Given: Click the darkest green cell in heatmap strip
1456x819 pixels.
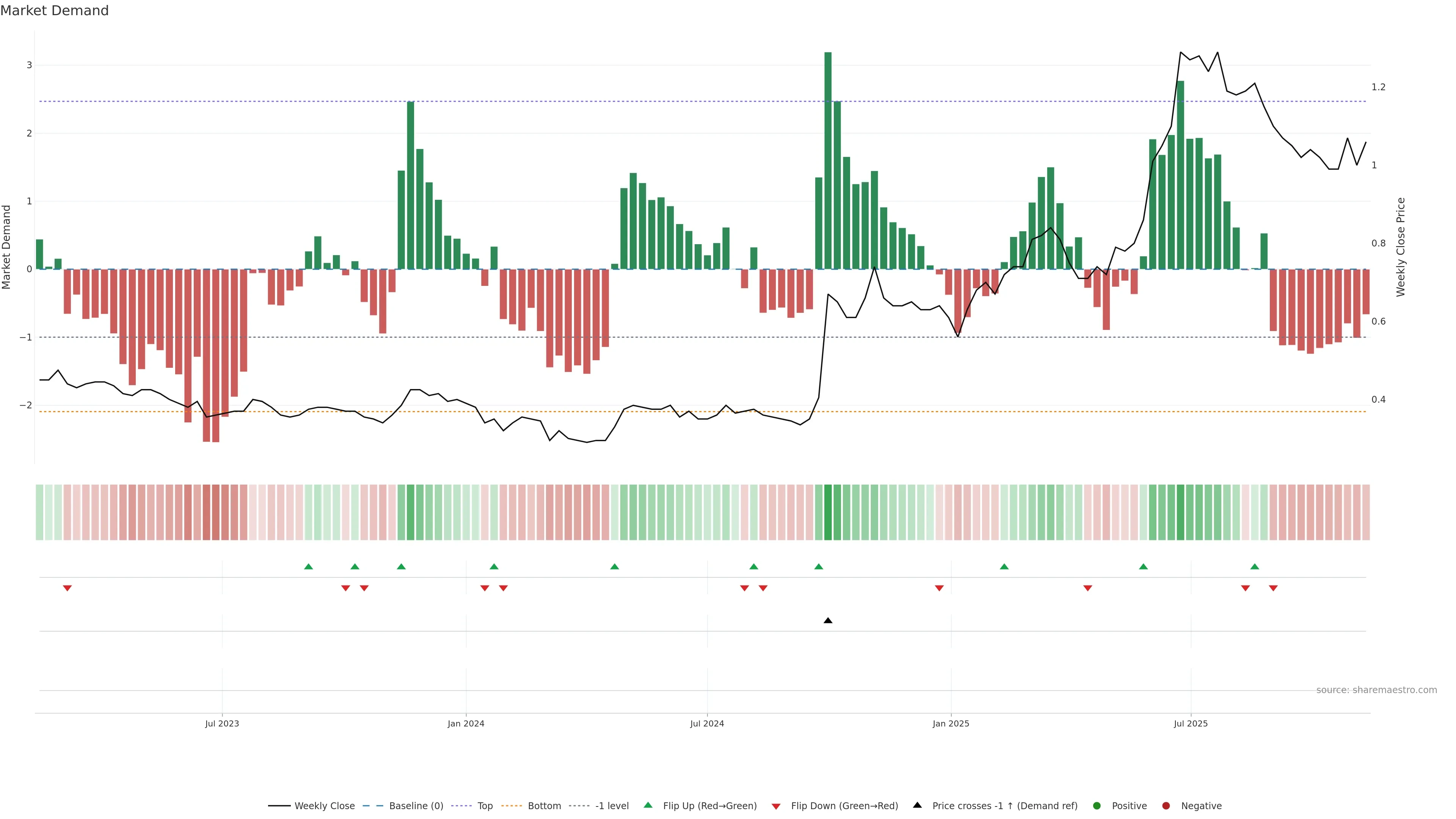Looking at the screenshot, I should tap(828, 512).
